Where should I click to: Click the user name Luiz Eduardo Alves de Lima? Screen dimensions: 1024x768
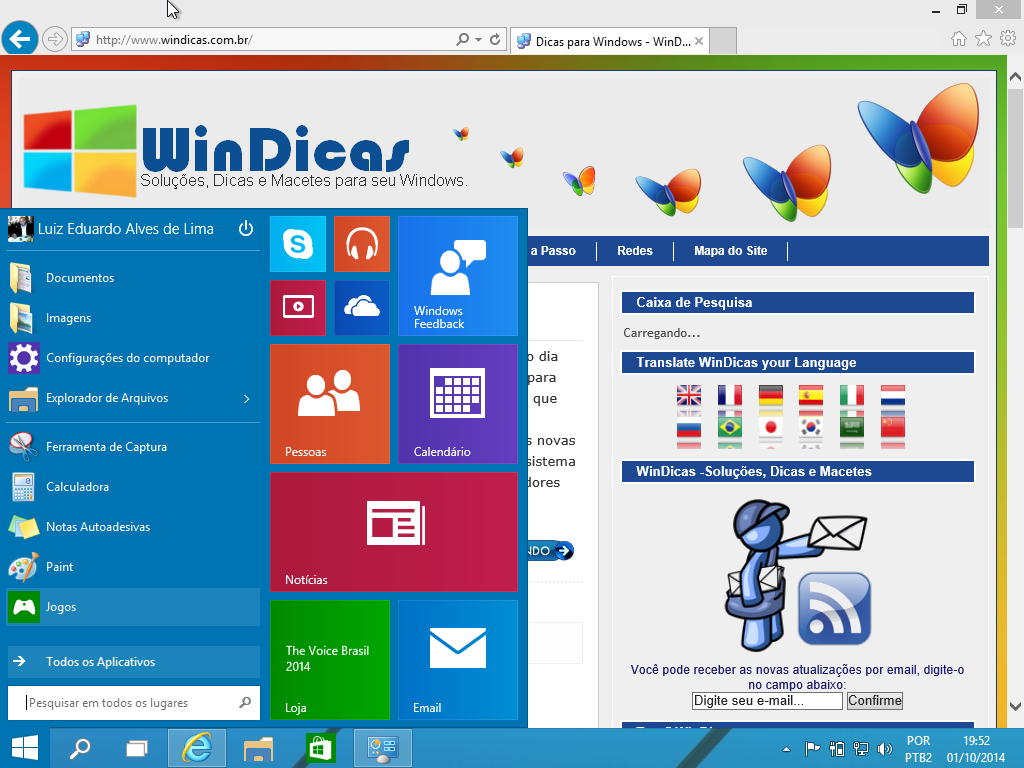pos(125,229)
